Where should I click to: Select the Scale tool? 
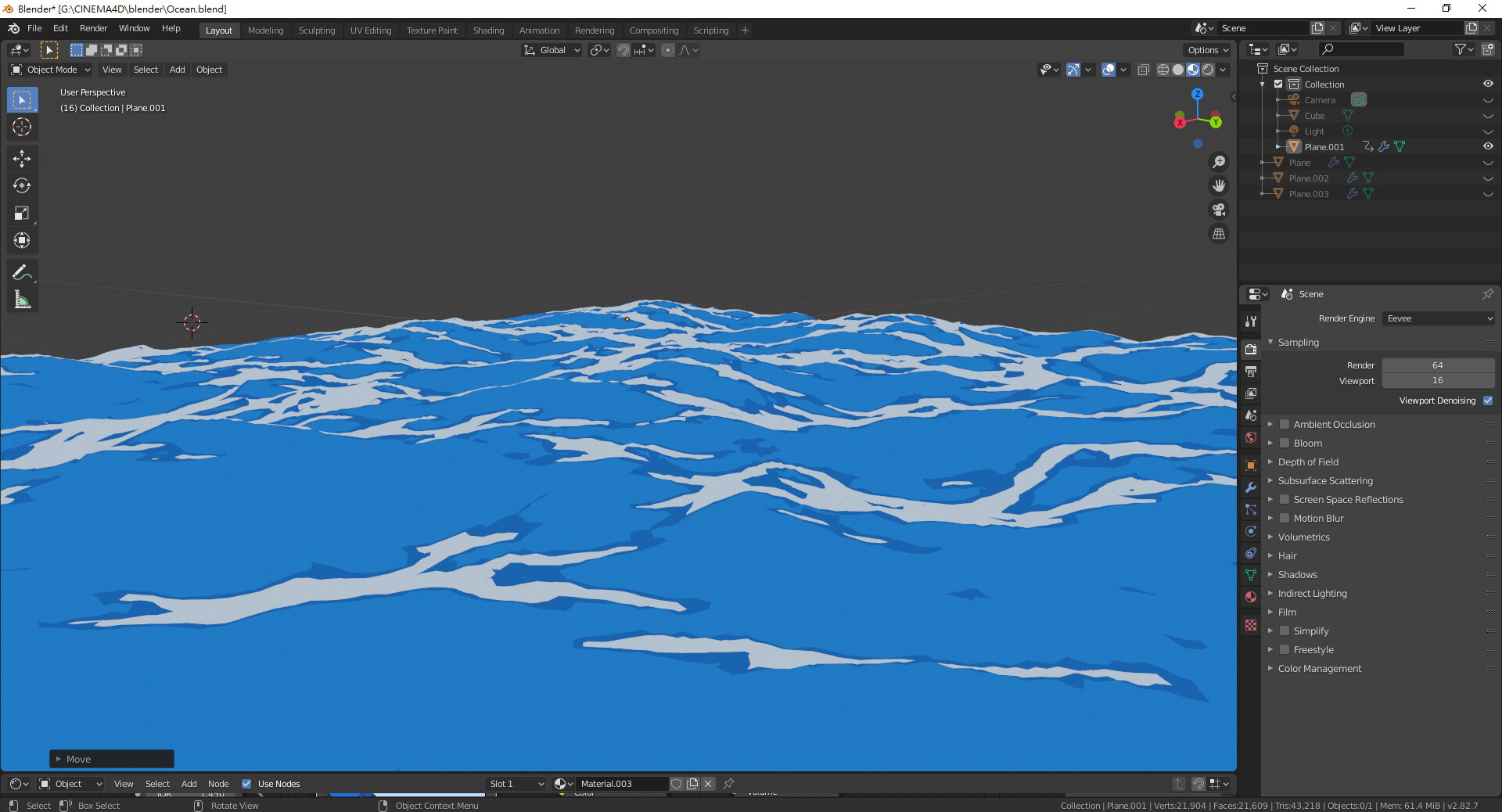click(22, 213)
